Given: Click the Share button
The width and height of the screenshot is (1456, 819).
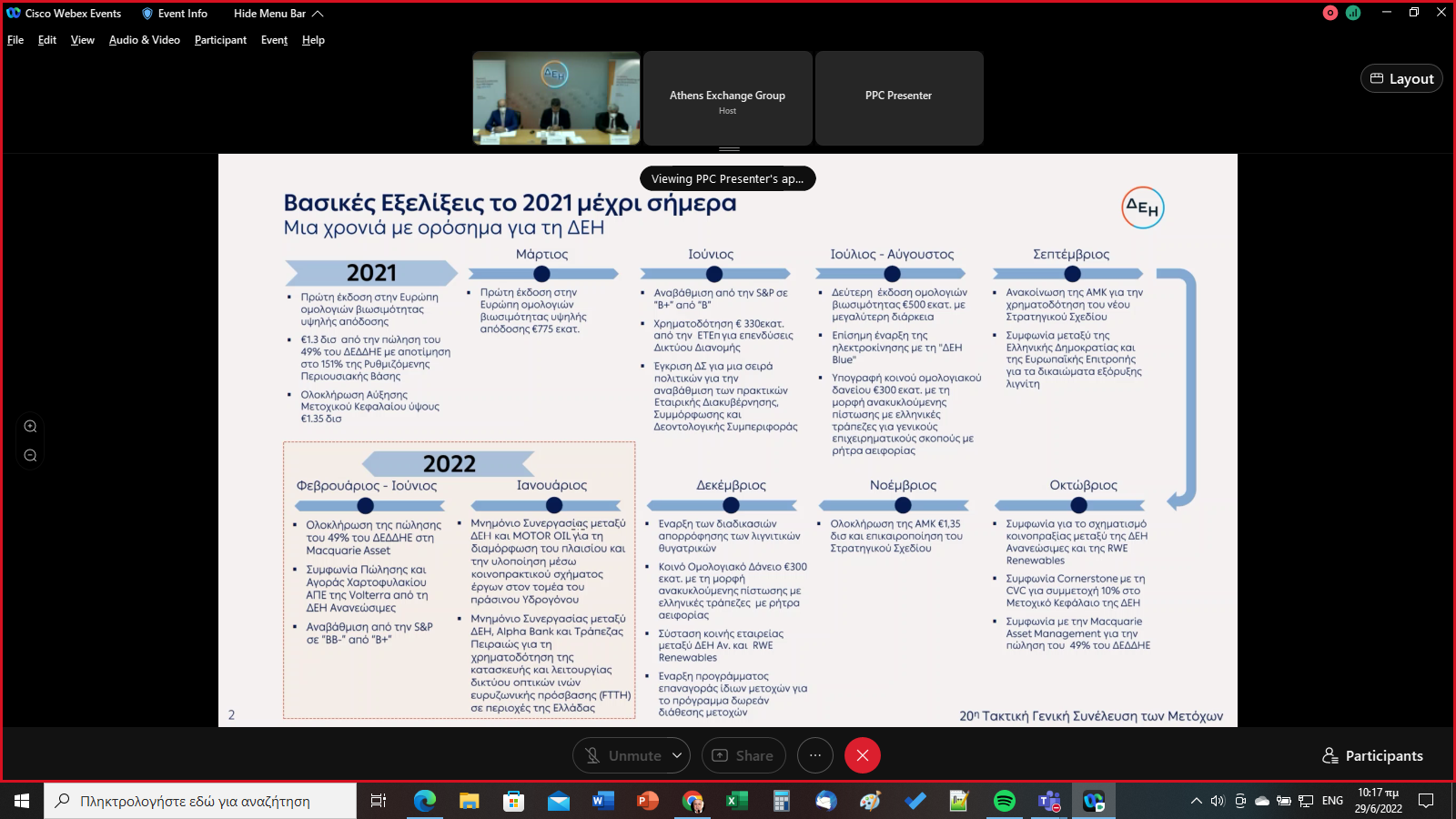Looking at the screenshot, I should pyautogui.click(x=743, y=755).
